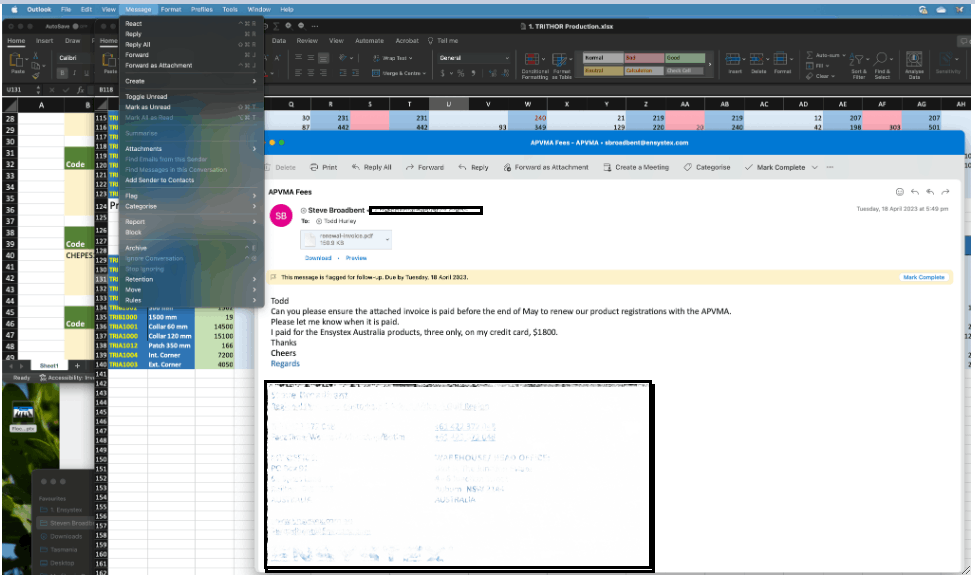Click Create a Meeting toolbar button
Viewport: 975px width, 580px height.
[x=635, y=167]
